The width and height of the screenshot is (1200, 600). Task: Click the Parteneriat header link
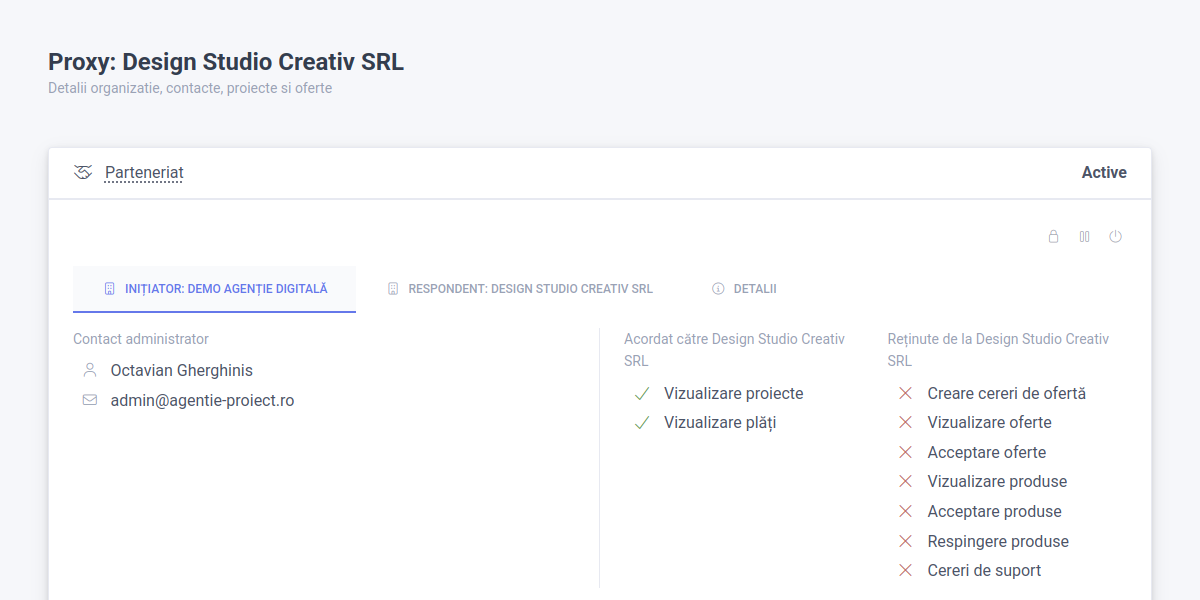pos(144,173)
